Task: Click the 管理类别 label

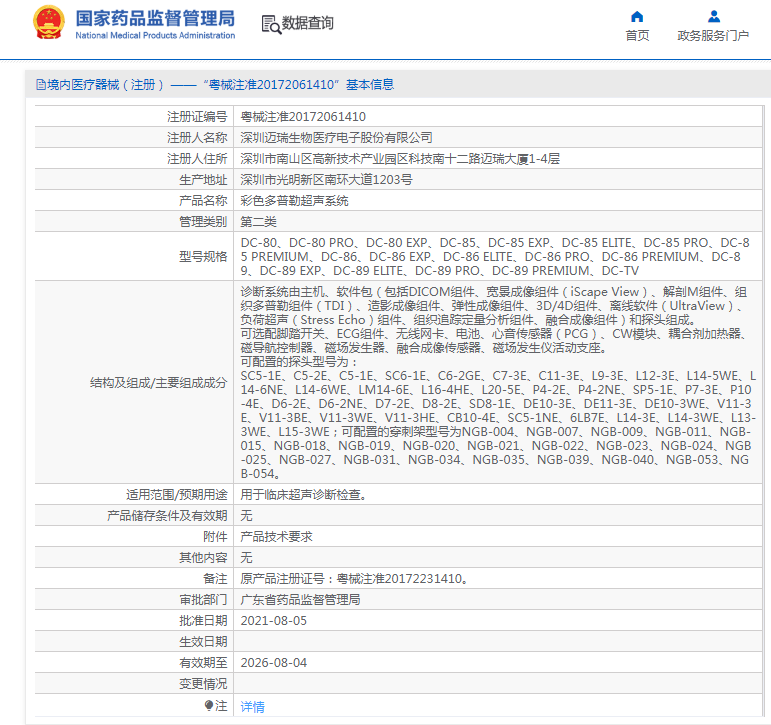Action: (203, 222)
